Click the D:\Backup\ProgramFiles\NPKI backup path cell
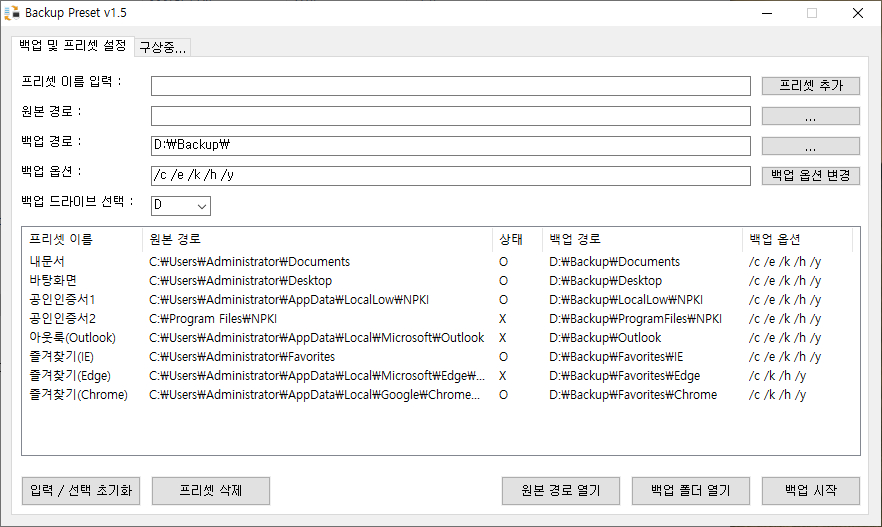Image resolution: width=882 pixels, height=527 pixels. point(636,319)
